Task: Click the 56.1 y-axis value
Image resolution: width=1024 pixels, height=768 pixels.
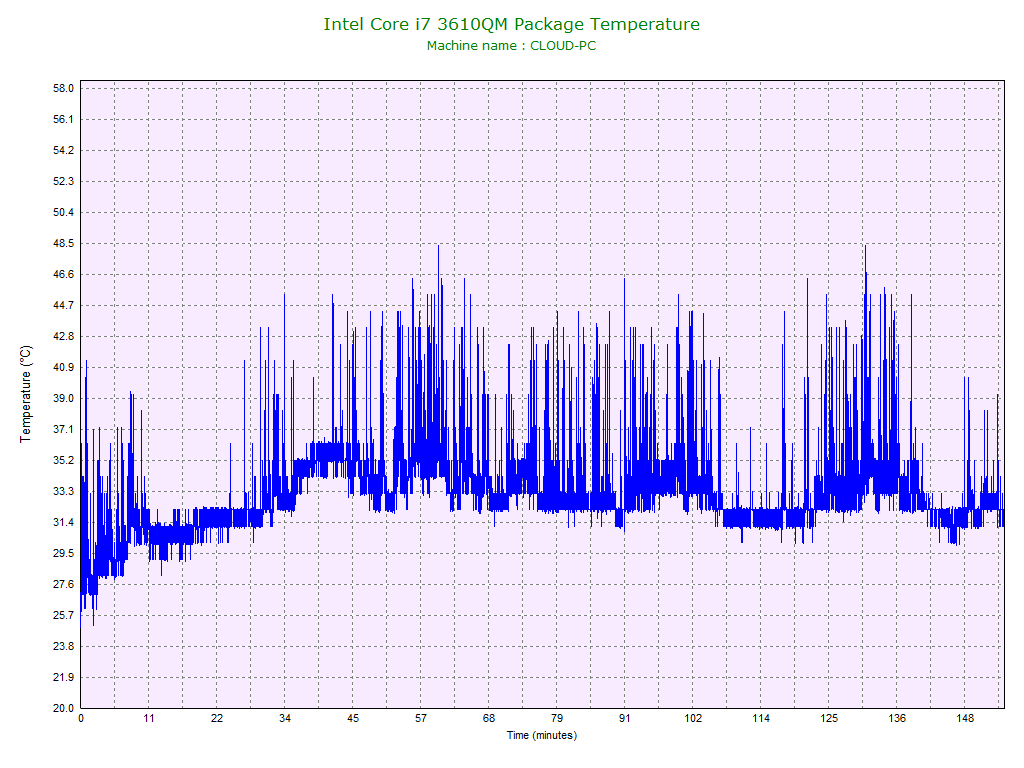Action: click(63, 120)
